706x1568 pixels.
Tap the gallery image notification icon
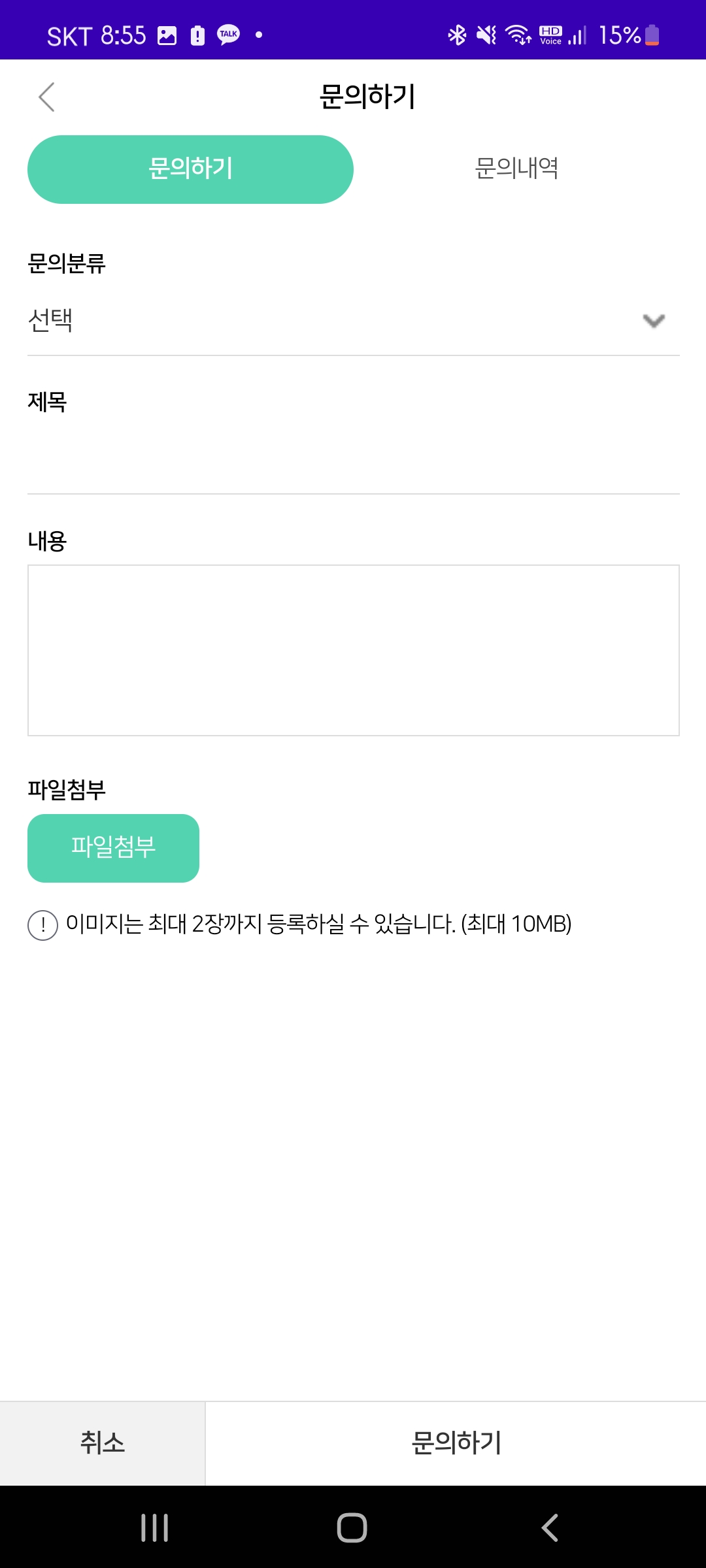click(167, 35)
